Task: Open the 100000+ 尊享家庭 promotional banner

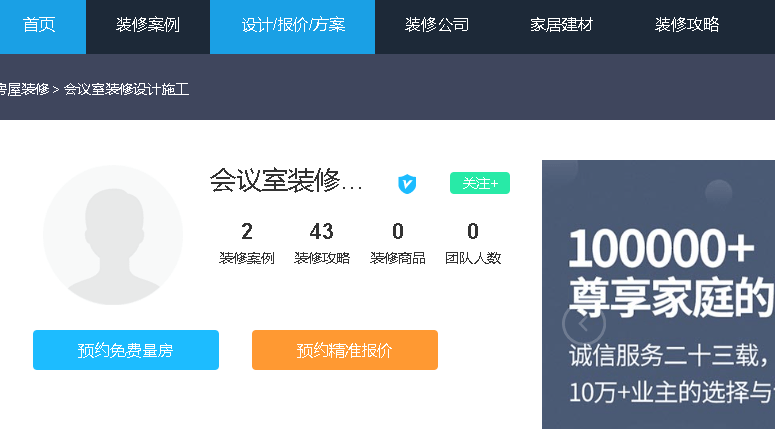Action: pyautogui.click(x=658, y=295)
